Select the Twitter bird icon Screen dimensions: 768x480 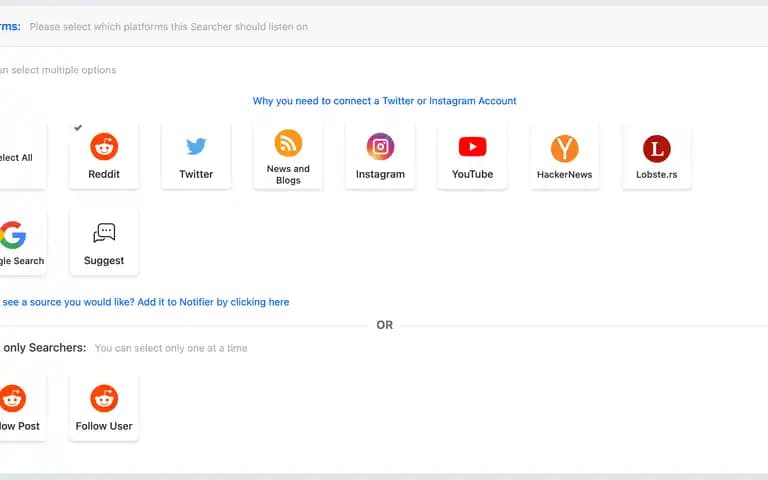[196, 146]
